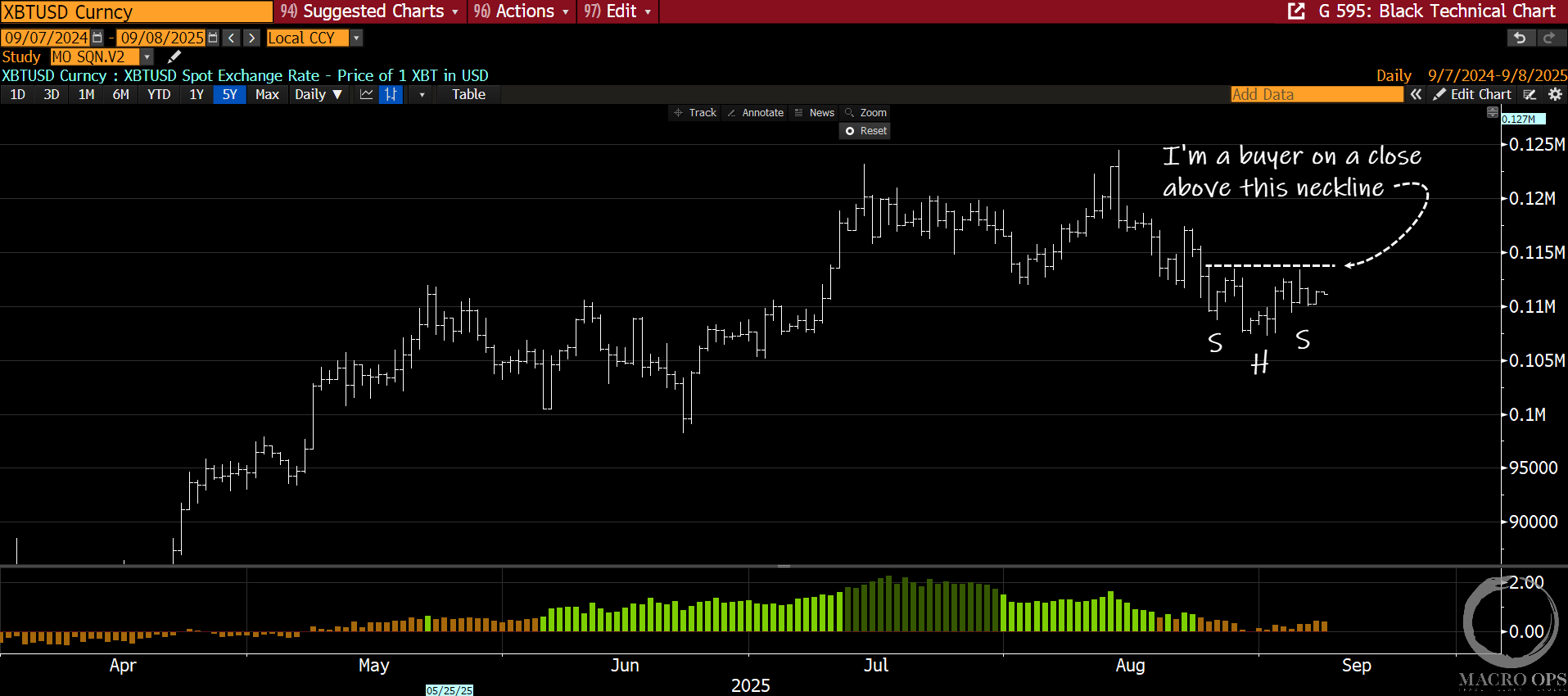Open the Daily periodicity dropdown
Image resolution: width=1568 pixels, height=696 pixels.
click(x=318, y=94)
